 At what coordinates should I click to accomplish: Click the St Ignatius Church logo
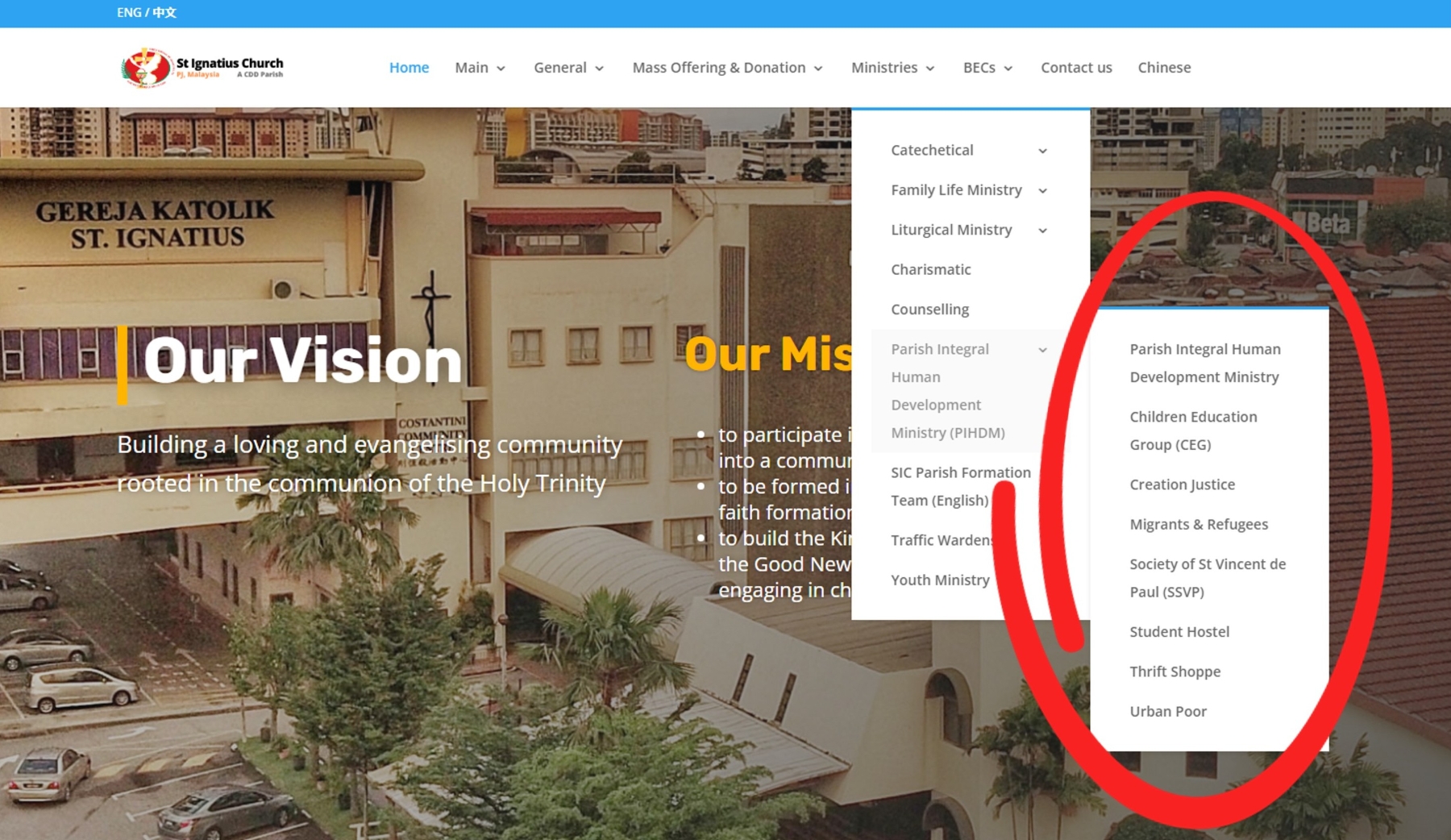pos(202,68)
